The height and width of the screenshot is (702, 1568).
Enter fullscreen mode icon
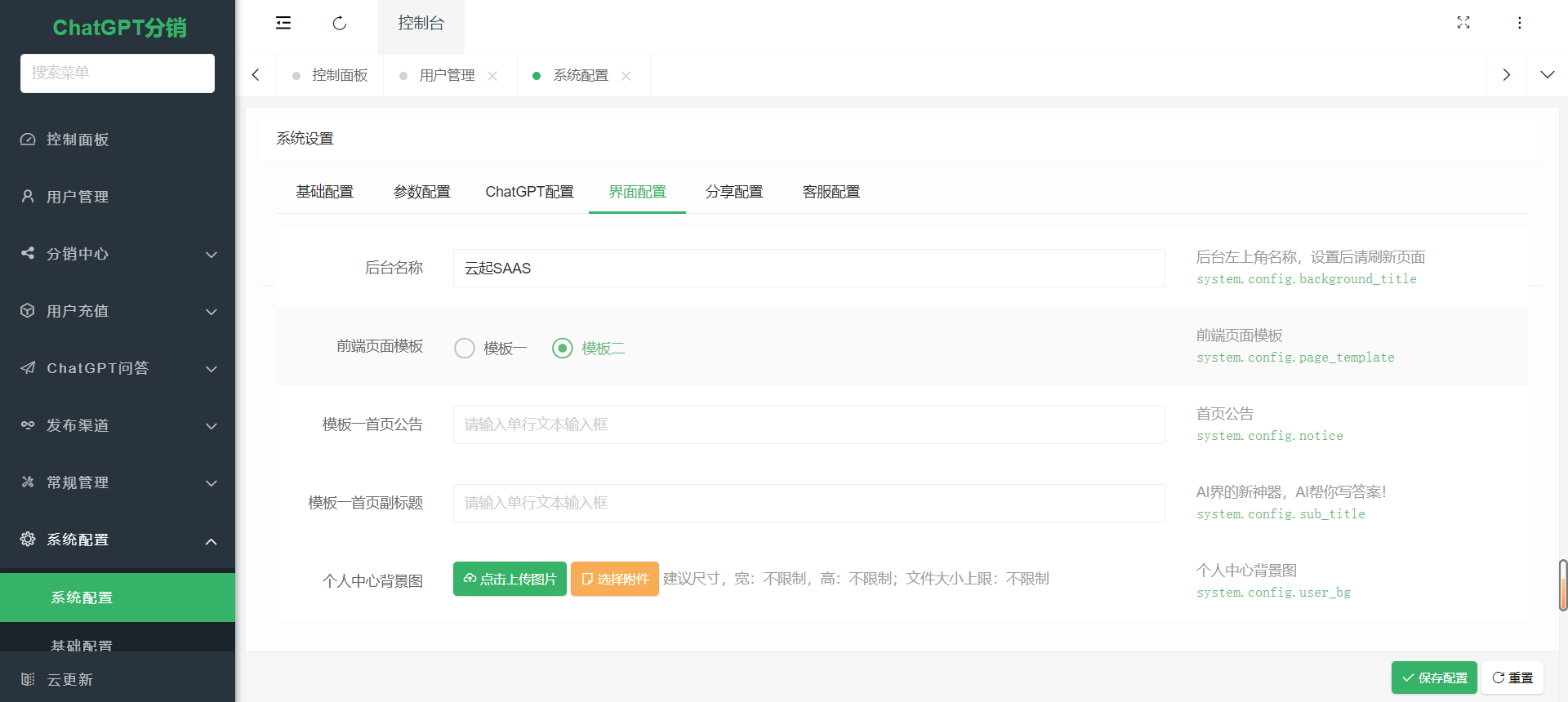tap(1463, 23)
